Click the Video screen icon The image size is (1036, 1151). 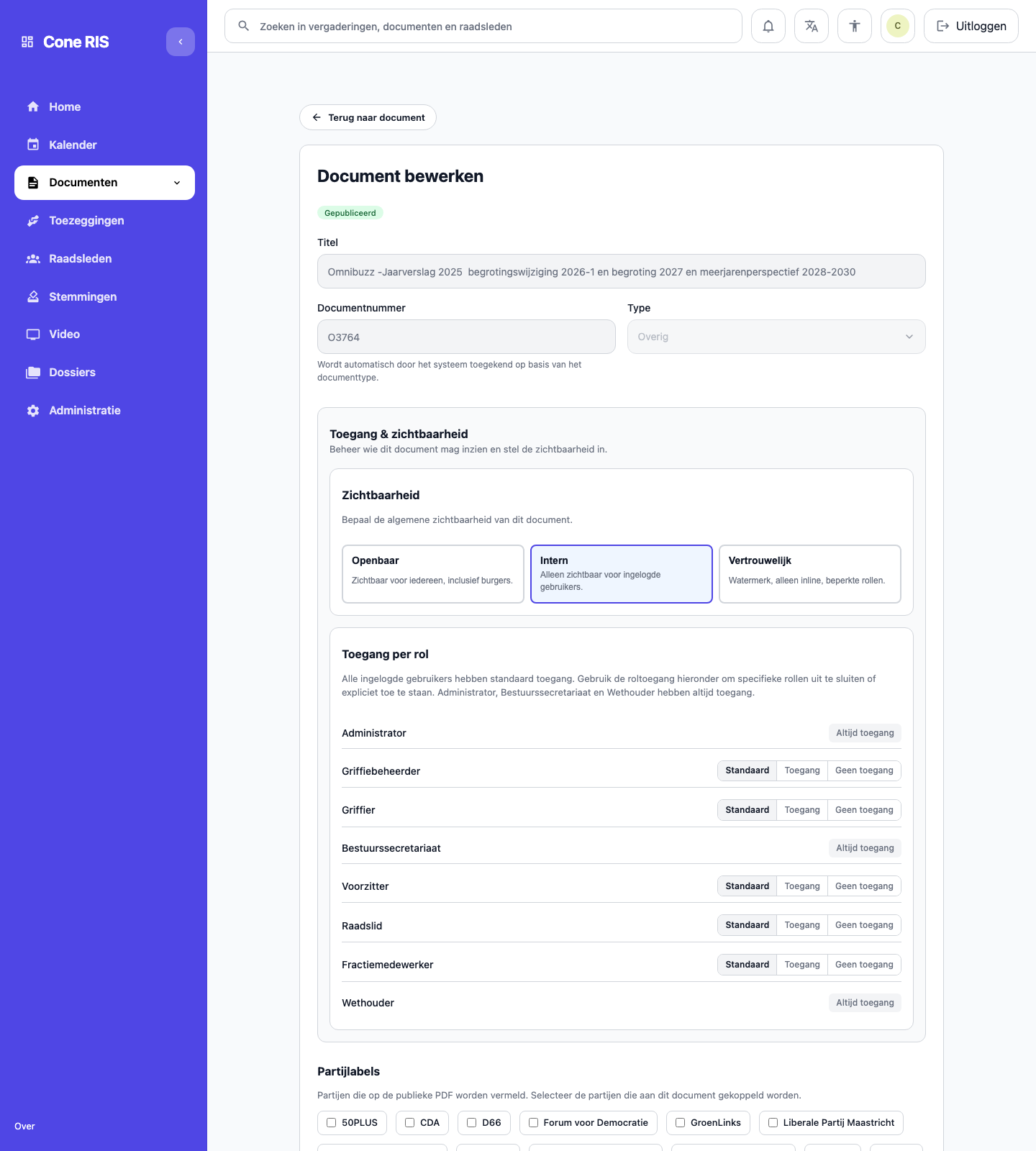click(x=33, y=335)
